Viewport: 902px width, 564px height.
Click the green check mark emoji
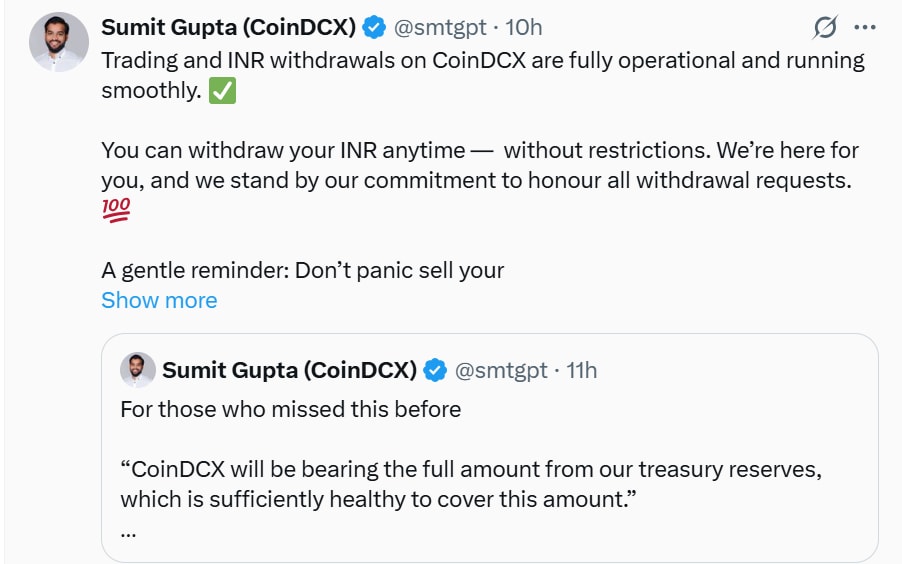223,91
